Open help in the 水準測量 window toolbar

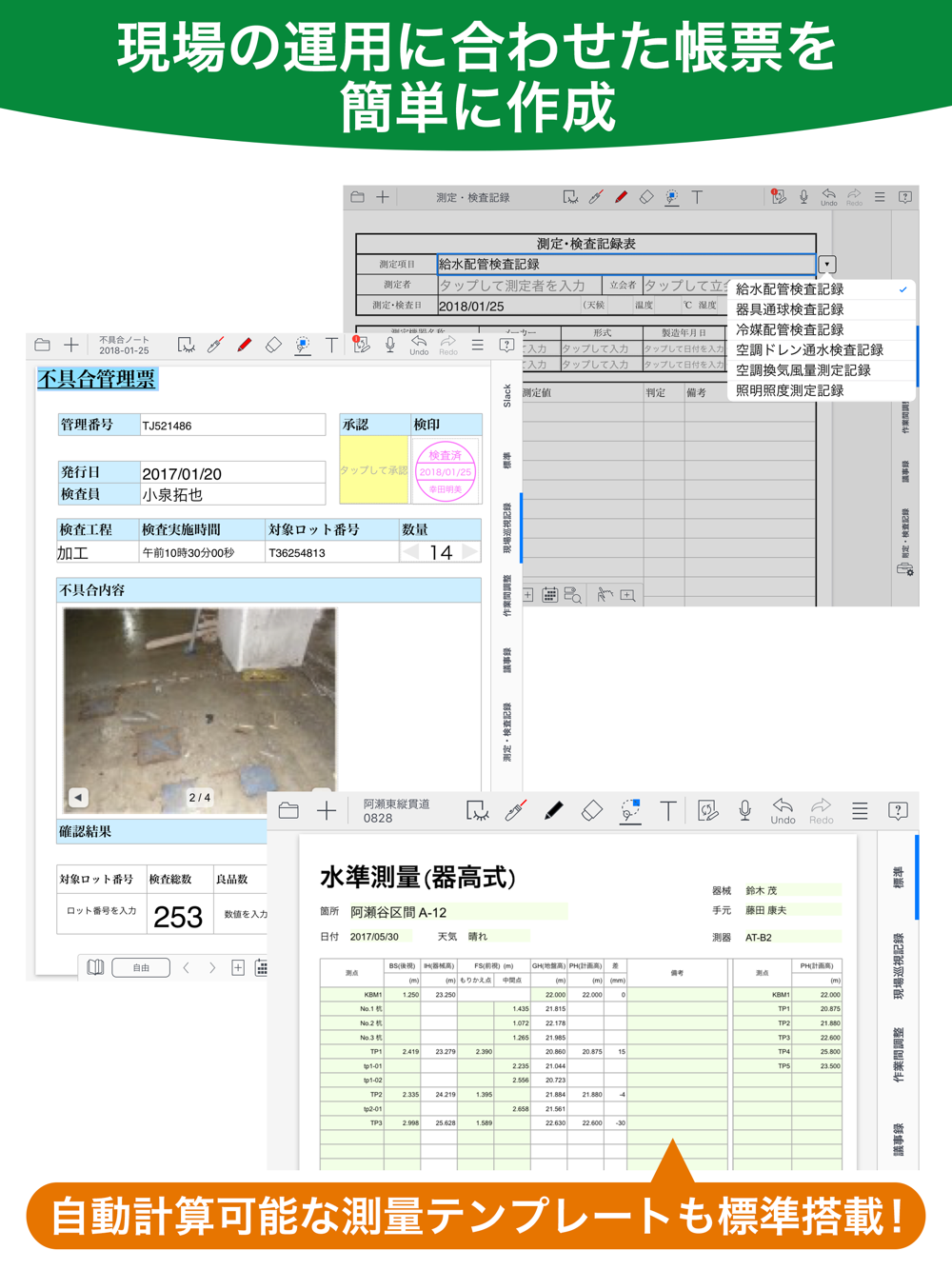(898, 810)
